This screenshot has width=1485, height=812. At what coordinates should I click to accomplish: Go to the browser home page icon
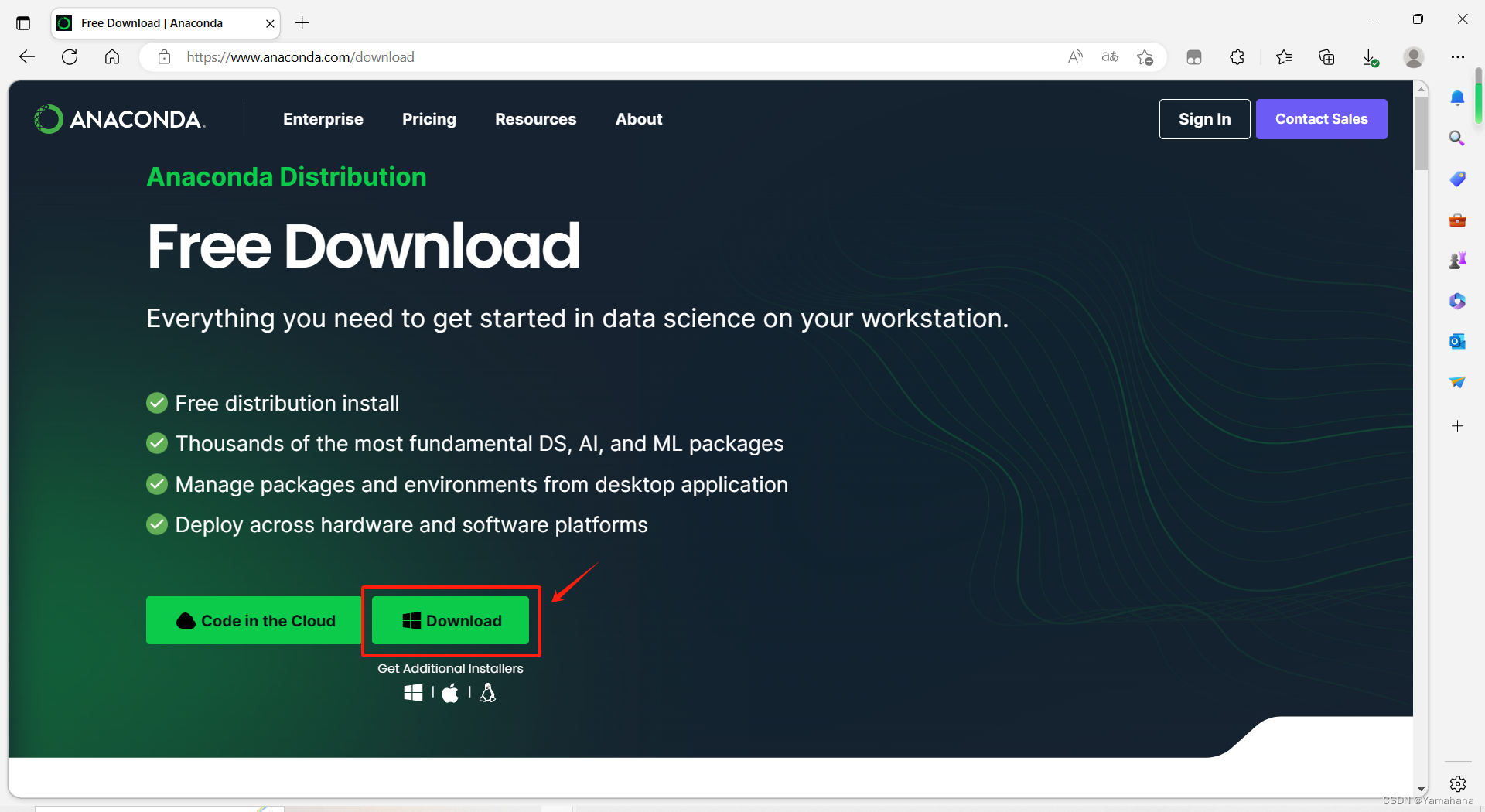click(x=112, y=56)
